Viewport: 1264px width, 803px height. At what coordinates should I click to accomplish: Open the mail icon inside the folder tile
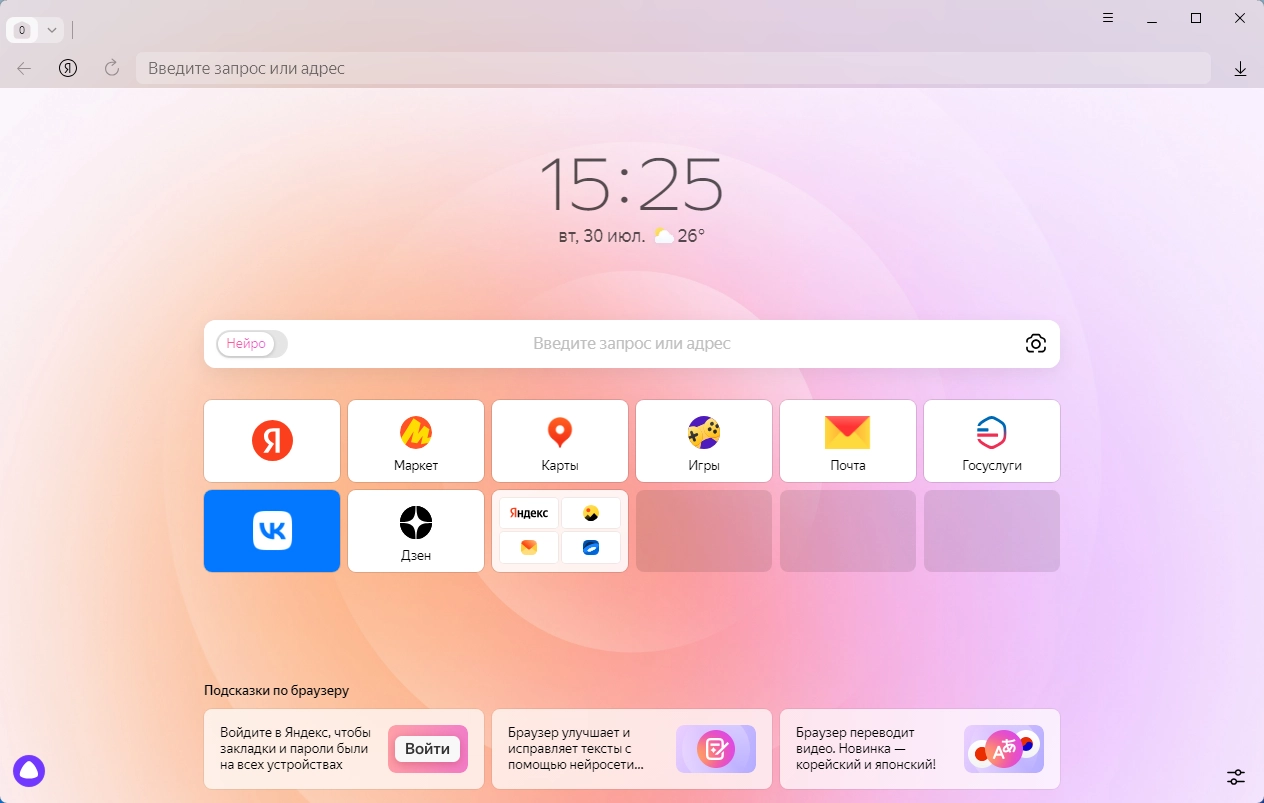click(529, 548)
